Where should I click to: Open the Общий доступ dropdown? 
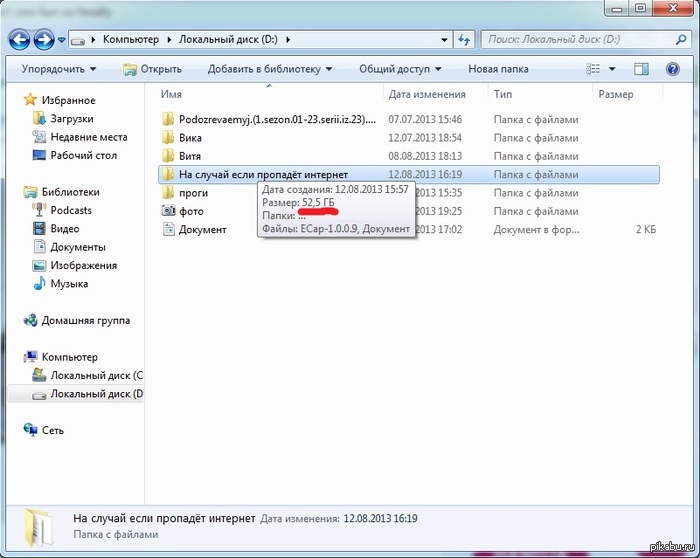(x=400, y=69)
